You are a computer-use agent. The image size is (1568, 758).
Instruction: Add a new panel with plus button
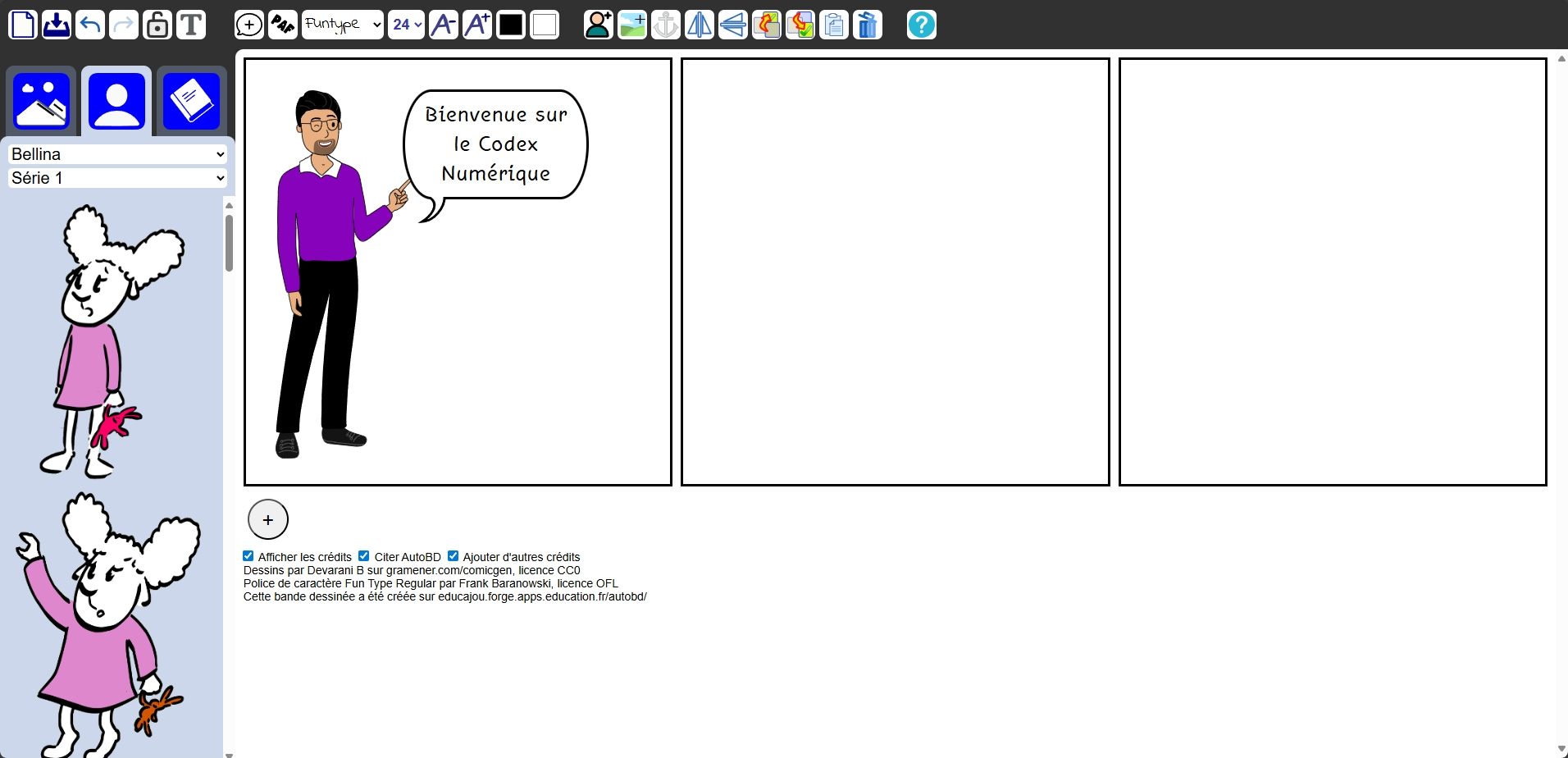[268, 519]
